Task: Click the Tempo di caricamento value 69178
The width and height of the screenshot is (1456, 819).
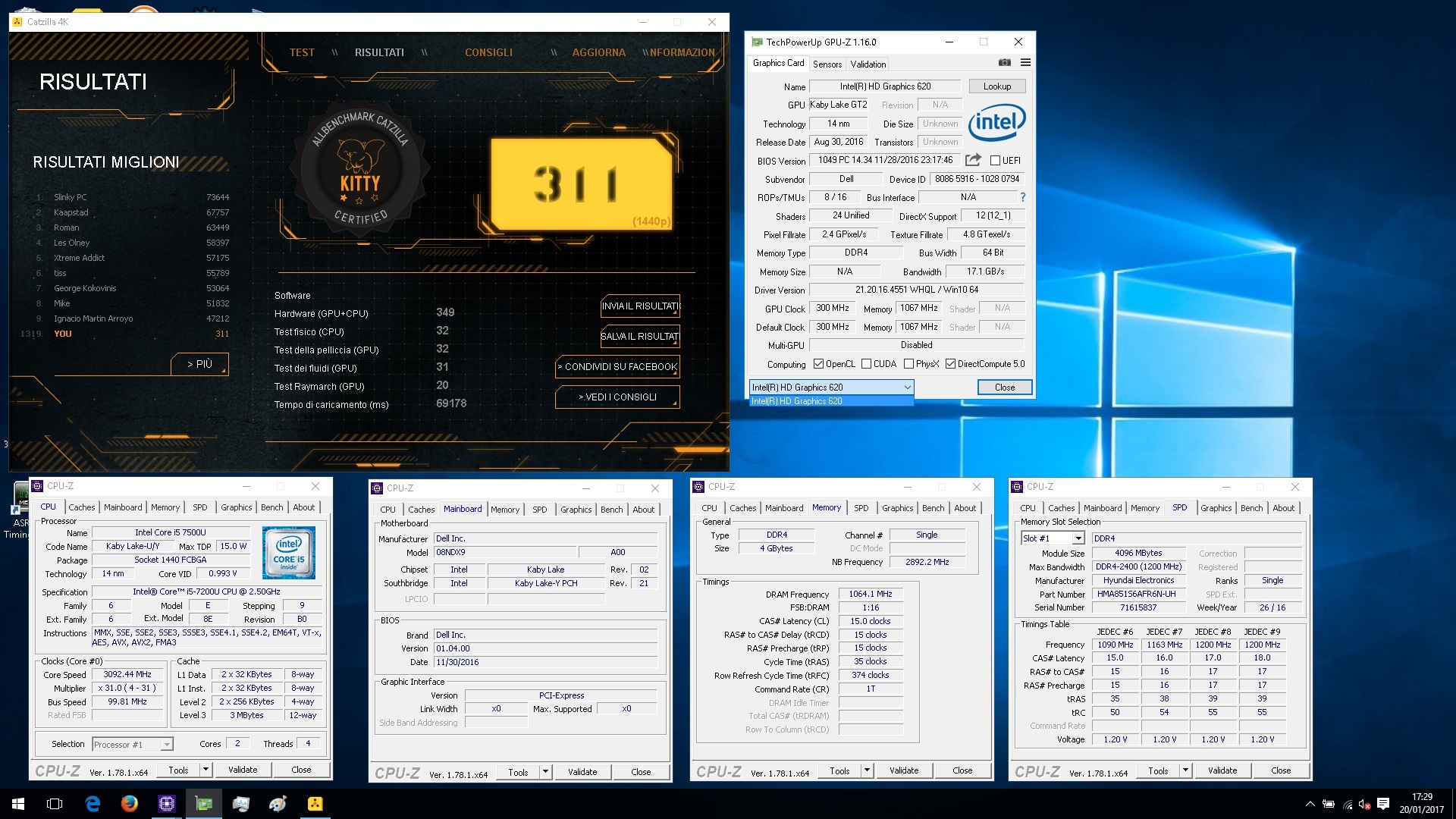Action: [x=451, y=403]
